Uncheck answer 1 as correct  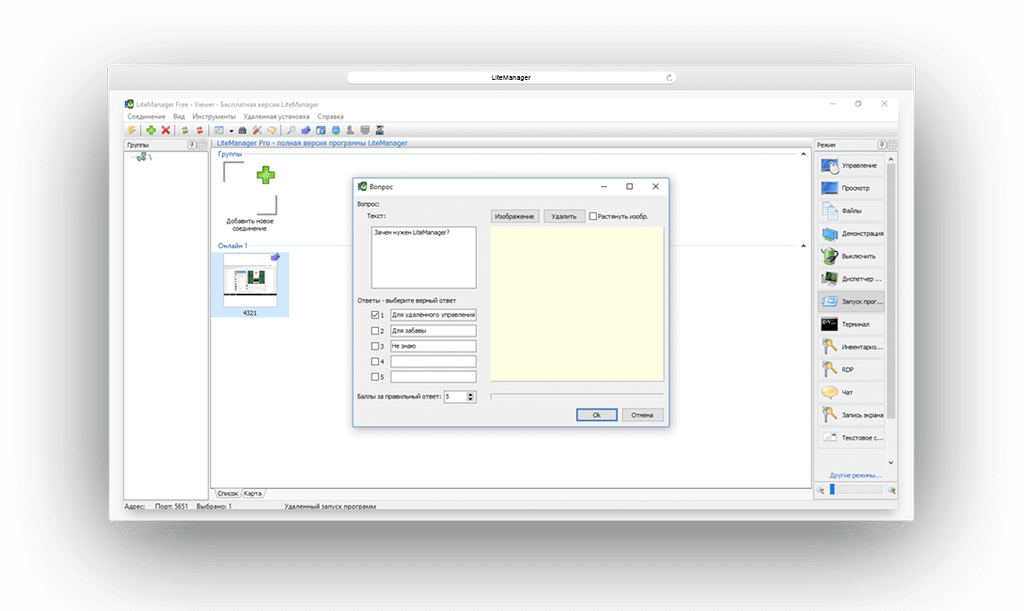[375, 315]
